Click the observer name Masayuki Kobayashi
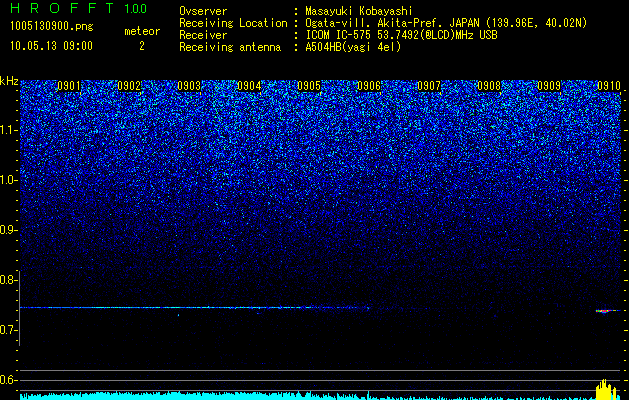Screen dimensions: 629x400 [359, 11]
